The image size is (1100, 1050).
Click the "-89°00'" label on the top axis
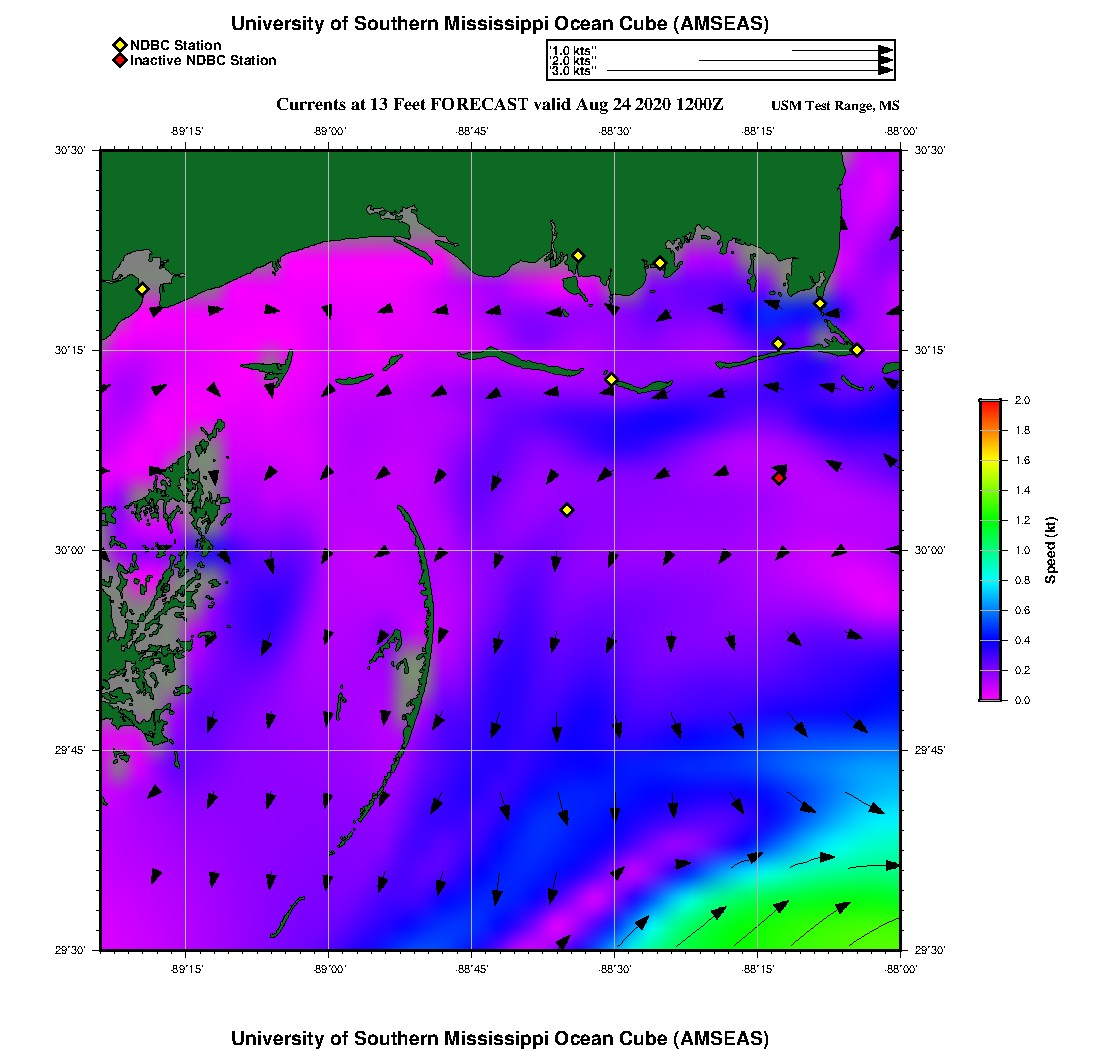(x=328, y=131)
